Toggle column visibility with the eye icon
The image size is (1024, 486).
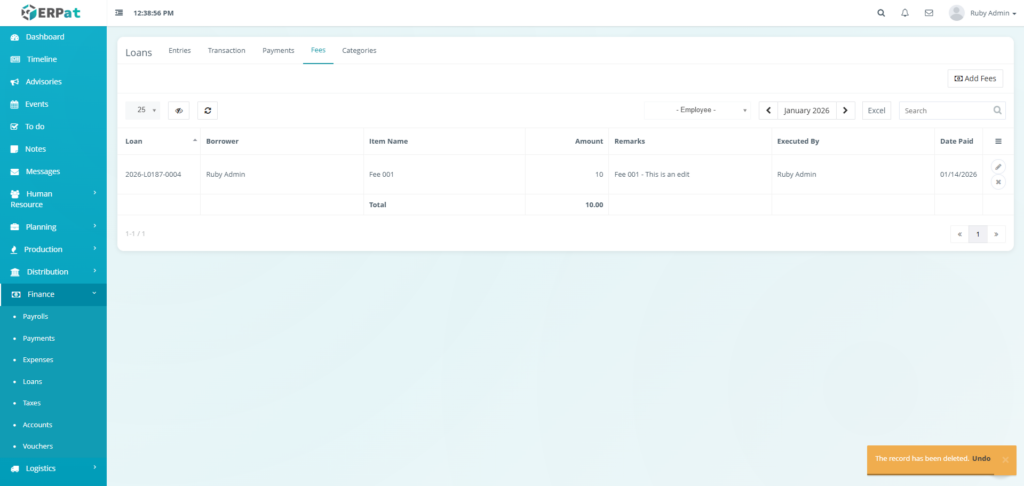coord(179,111)
